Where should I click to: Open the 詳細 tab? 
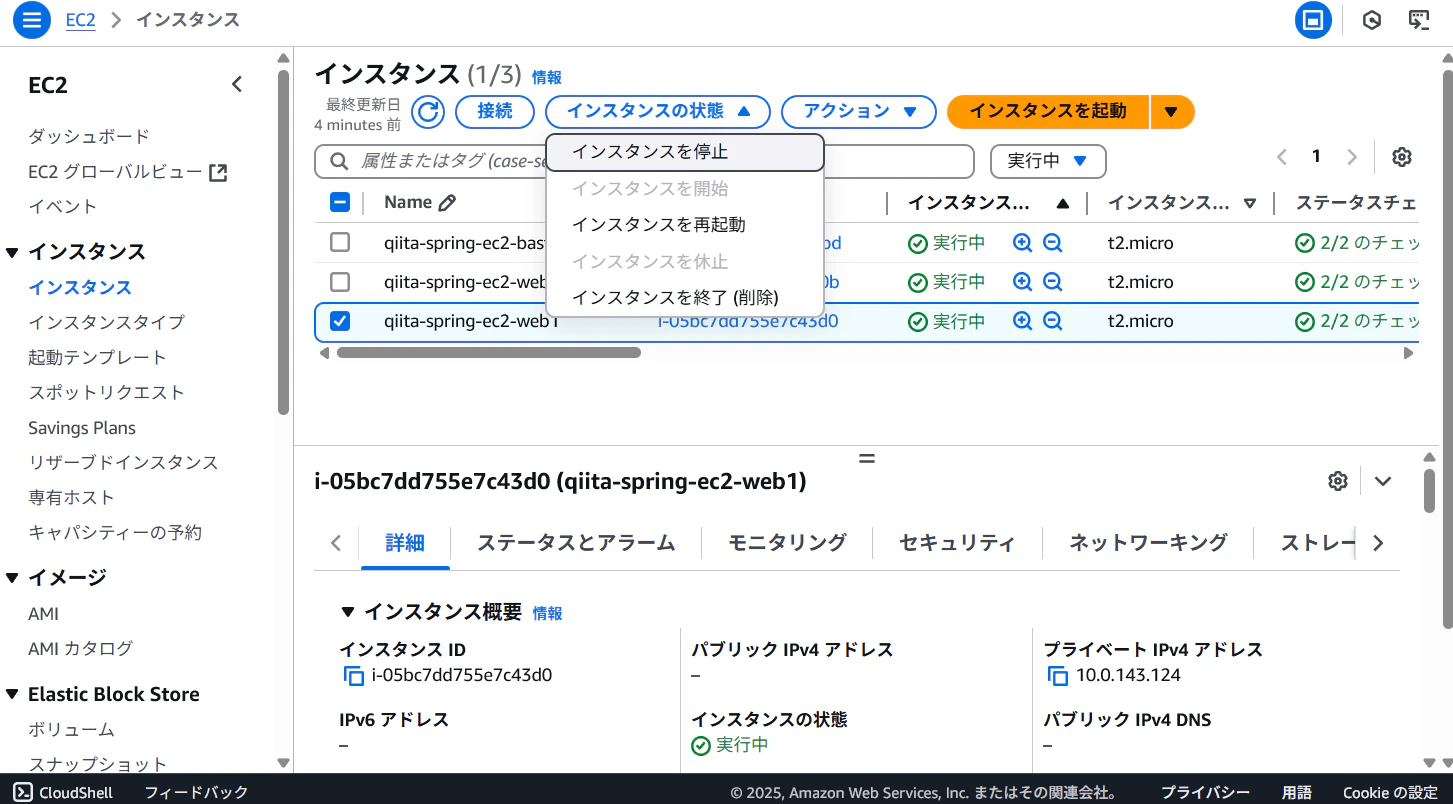point(405,543)
